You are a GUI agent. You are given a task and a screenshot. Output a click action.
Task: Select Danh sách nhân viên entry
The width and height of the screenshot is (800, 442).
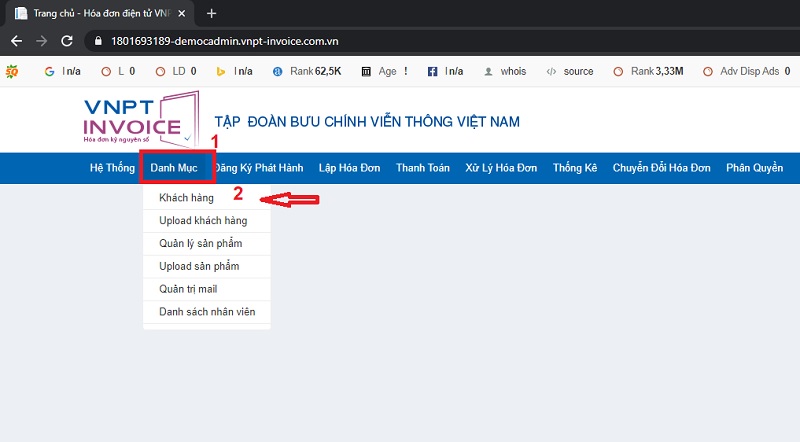207,312
